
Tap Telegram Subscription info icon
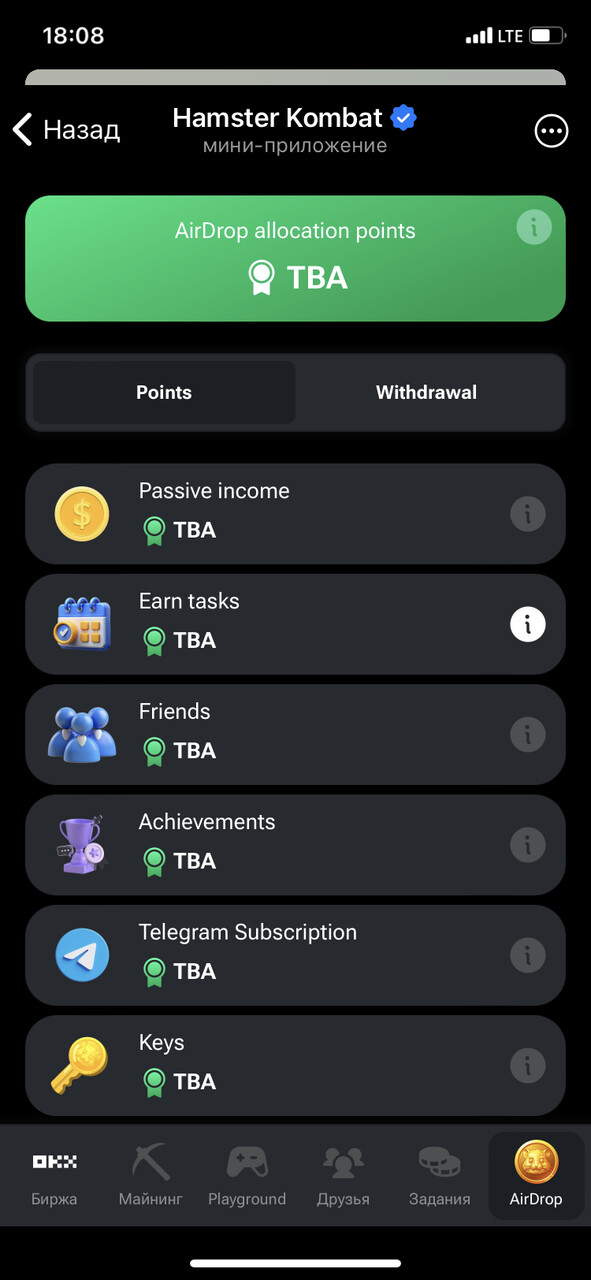pos(528,956)
